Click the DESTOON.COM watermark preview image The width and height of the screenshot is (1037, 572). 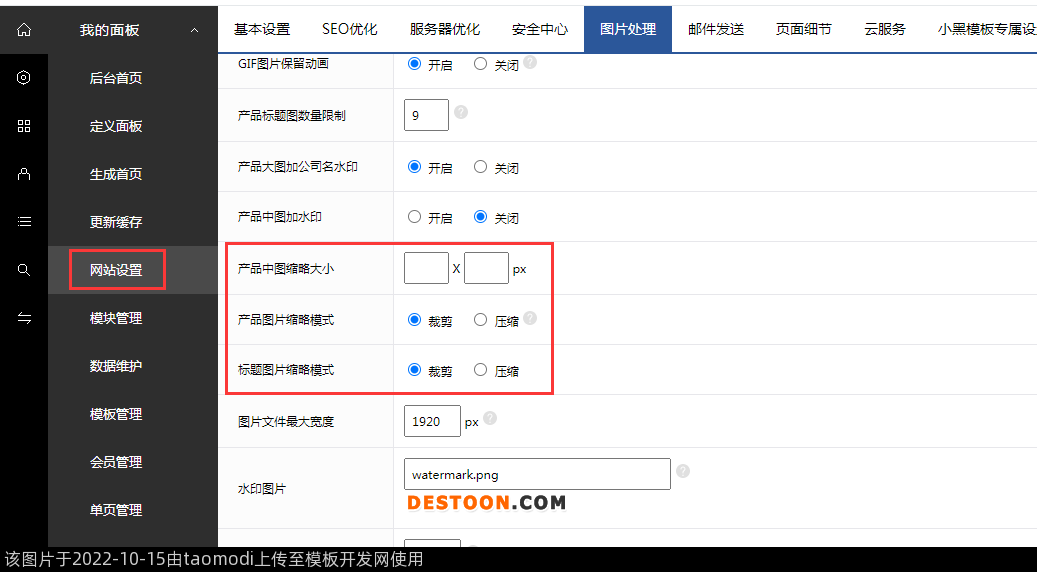(x=486, y=503)
